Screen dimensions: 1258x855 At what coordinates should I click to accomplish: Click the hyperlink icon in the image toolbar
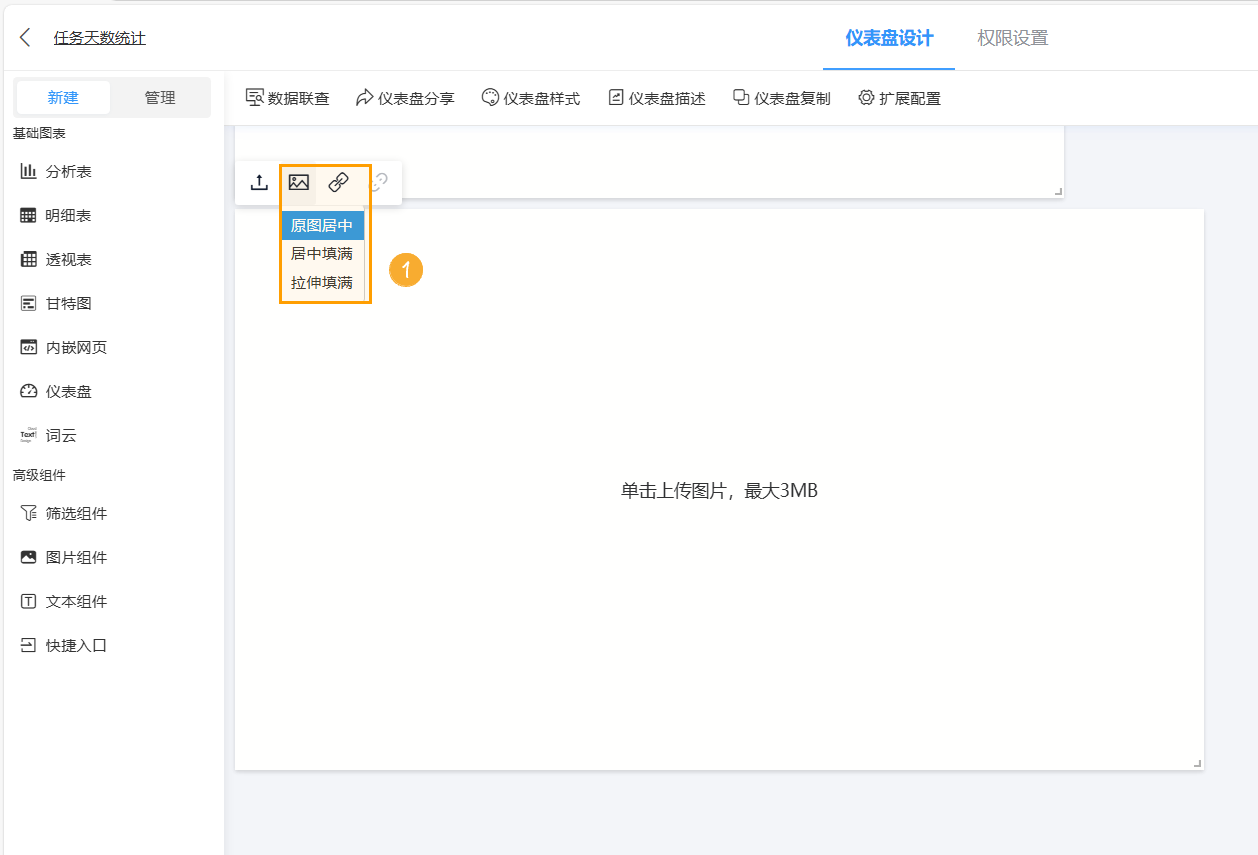pyautogui.click(x=338, y=182)
